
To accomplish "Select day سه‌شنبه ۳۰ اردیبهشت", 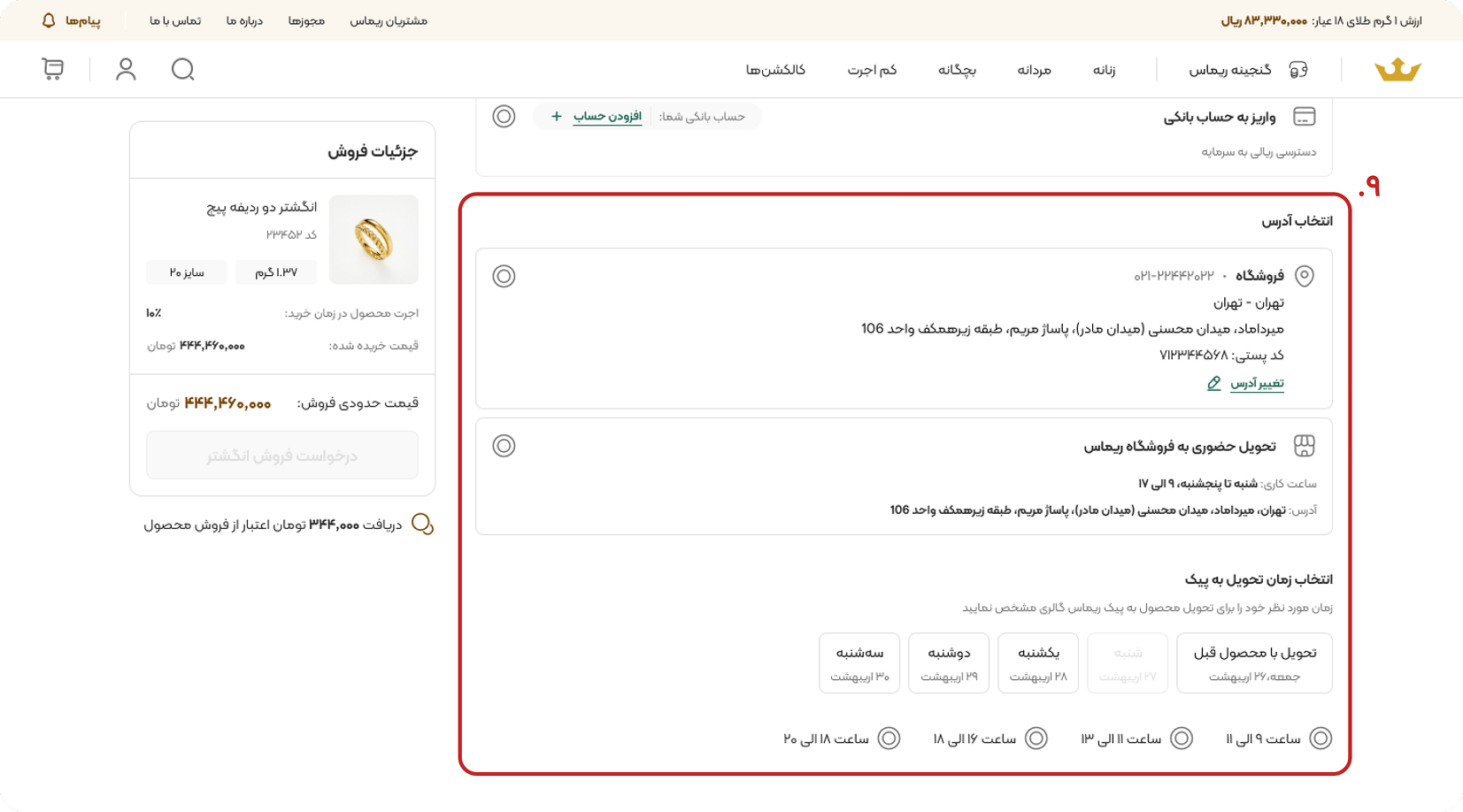I will click(859, 663).
